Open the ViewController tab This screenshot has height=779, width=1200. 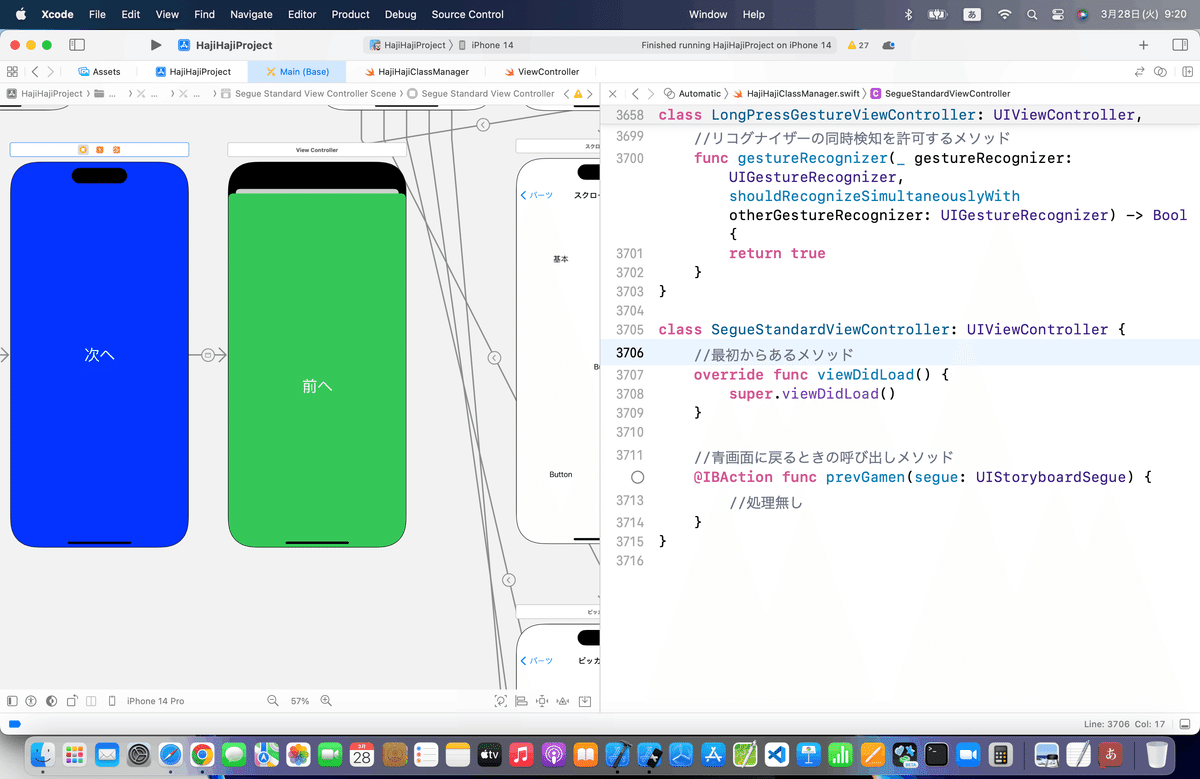(542, 72)
